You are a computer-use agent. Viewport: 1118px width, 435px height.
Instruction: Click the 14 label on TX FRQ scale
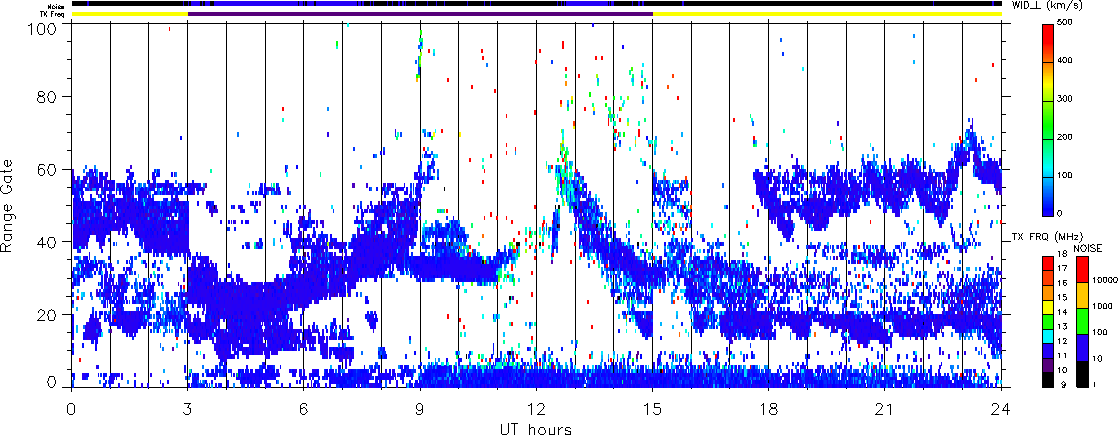click(1062, 312)
